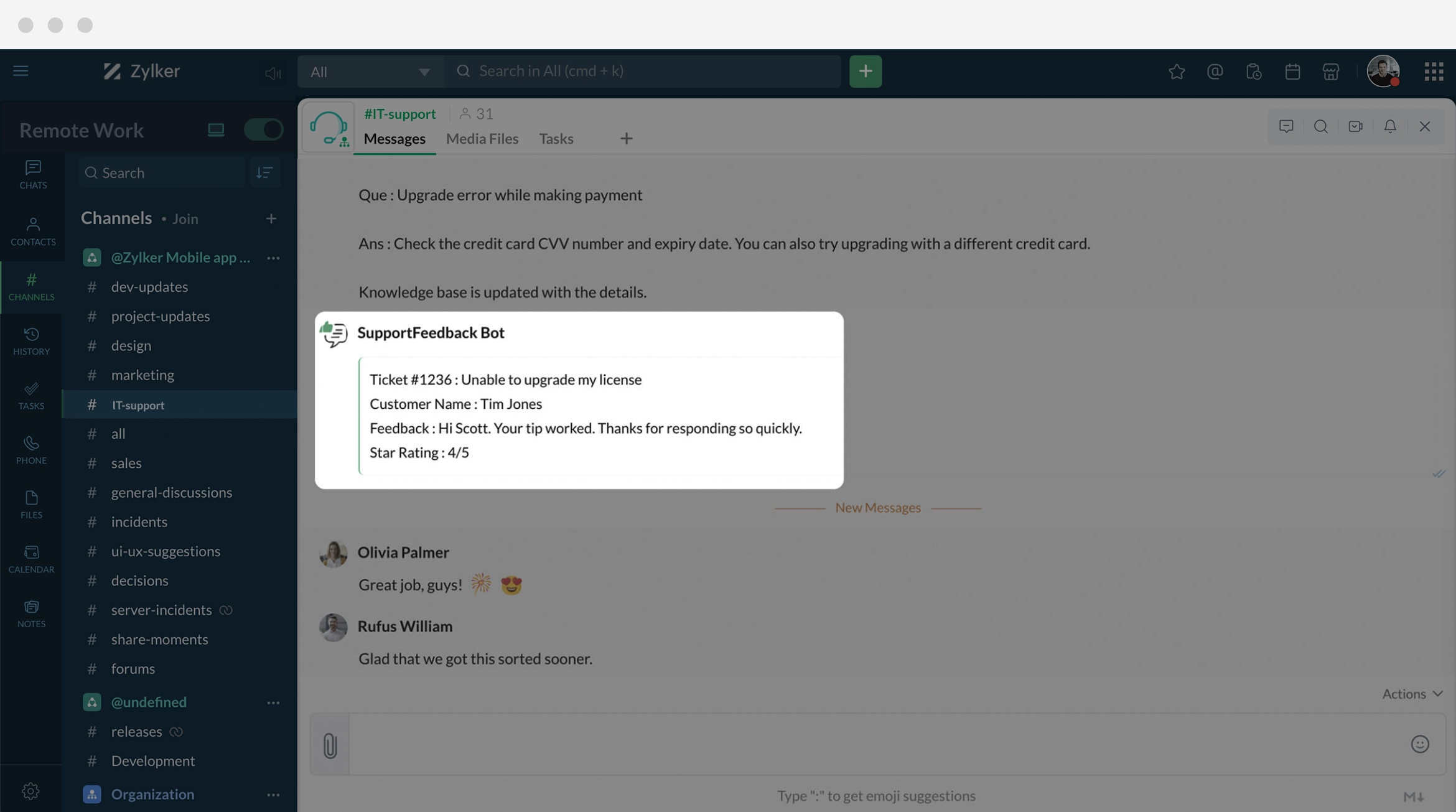Viewport: 1456px width, 812px height.
Task: Open mentions via the @ icon
Action: (x=1215, y=72)
